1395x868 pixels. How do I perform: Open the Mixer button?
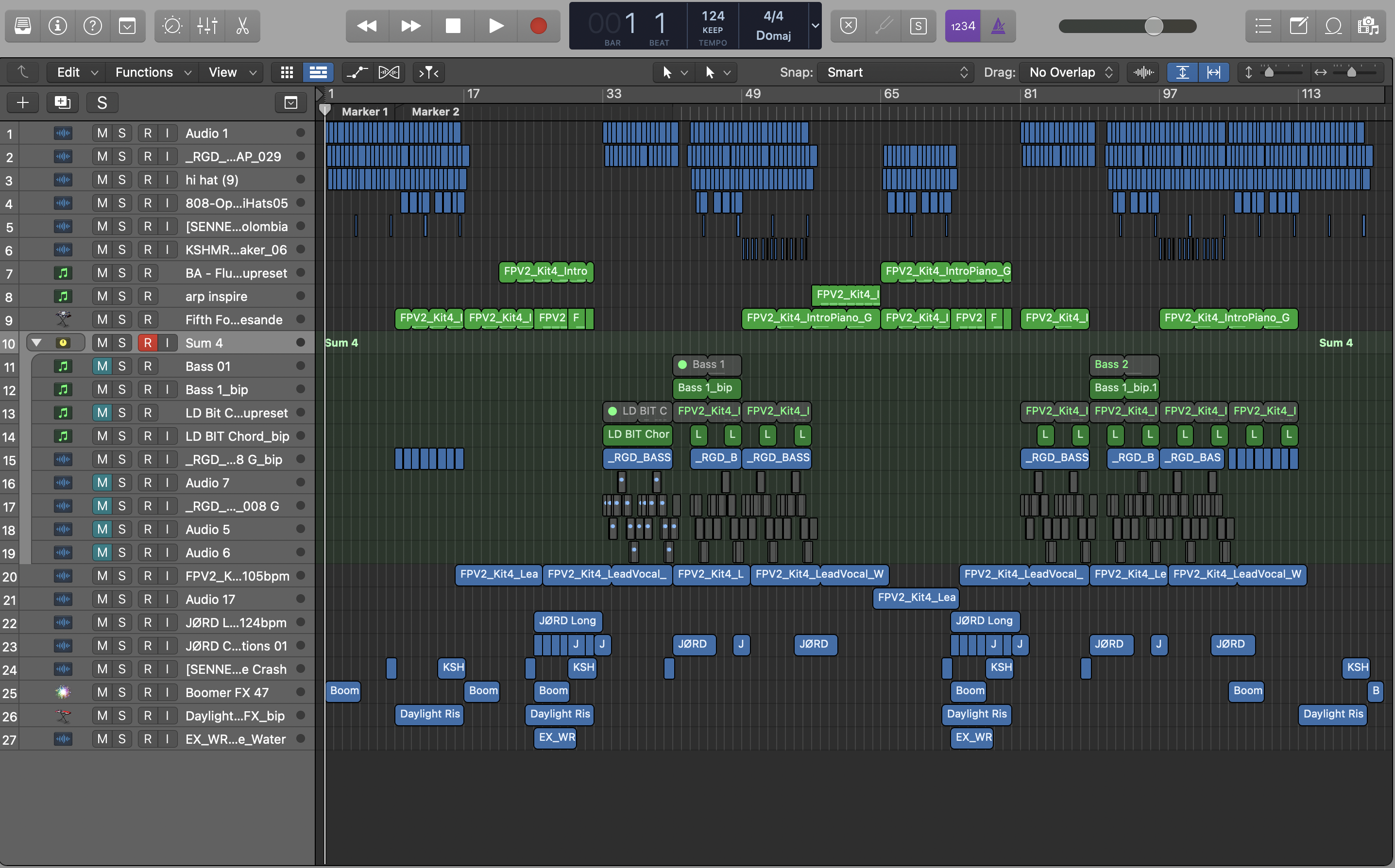[x=207, y=26]
